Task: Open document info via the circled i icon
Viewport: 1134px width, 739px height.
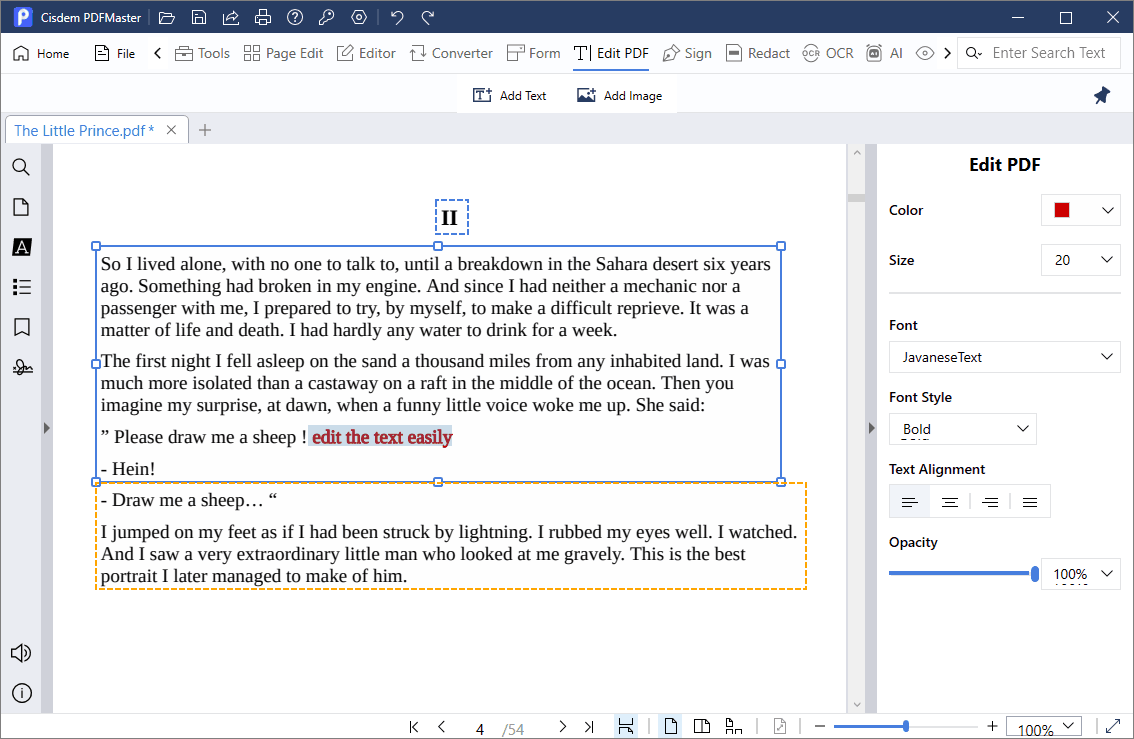Action: [x=22, y=693]
